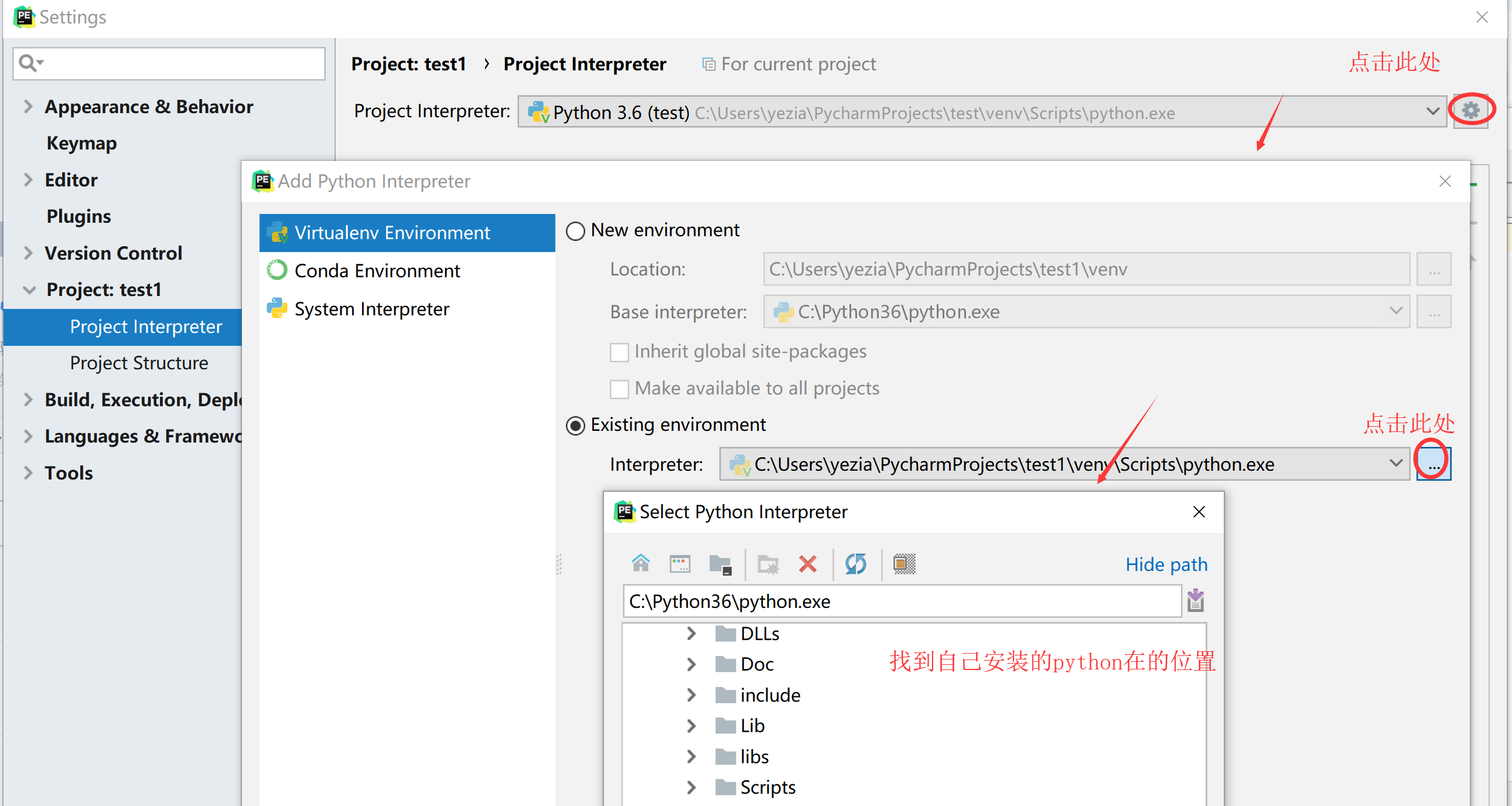Enable Make available to all projects checkbox

pos(617,389)
